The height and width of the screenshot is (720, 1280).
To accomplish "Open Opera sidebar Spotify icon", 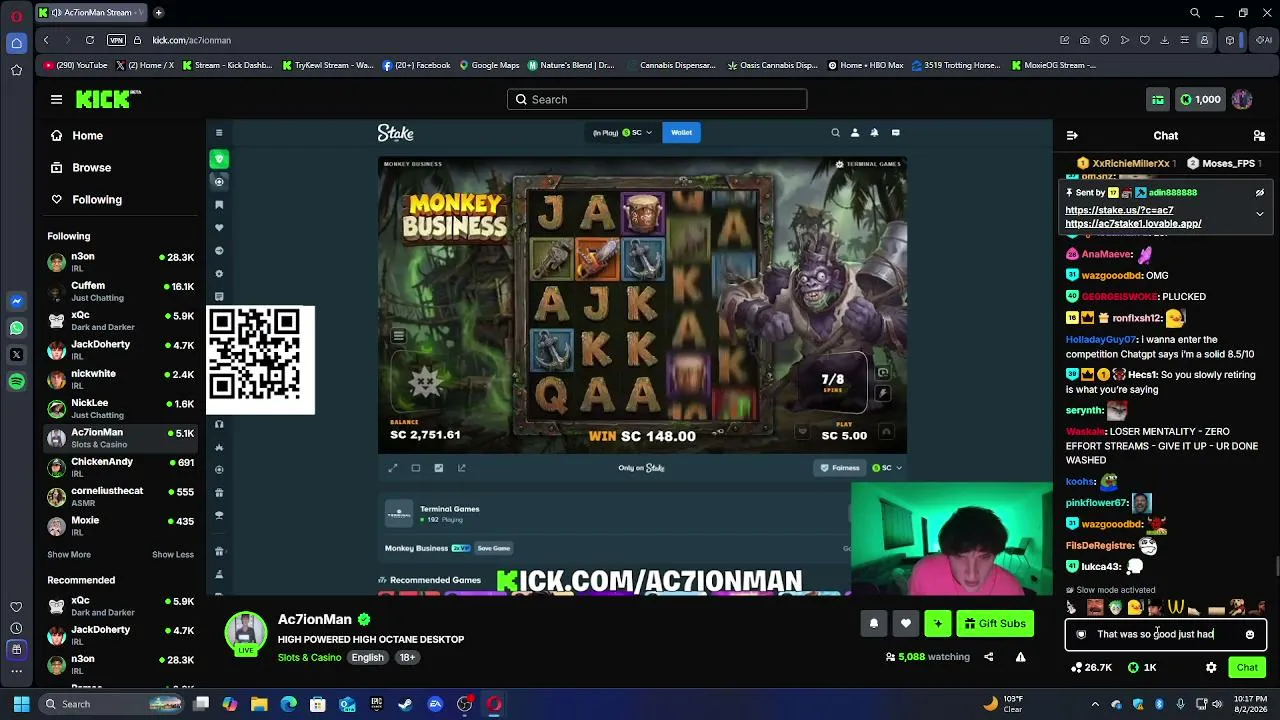I will (16, 381).
